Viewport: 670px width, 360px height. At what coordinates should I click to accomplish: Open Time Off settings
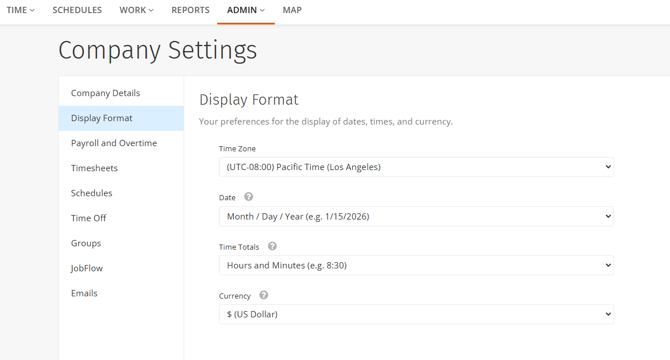(121, 218)
